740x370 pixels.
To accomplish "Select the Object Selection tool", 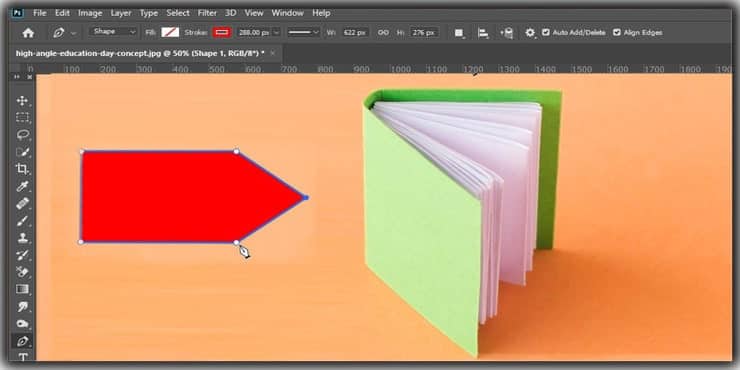I will [x=22, y=152].
